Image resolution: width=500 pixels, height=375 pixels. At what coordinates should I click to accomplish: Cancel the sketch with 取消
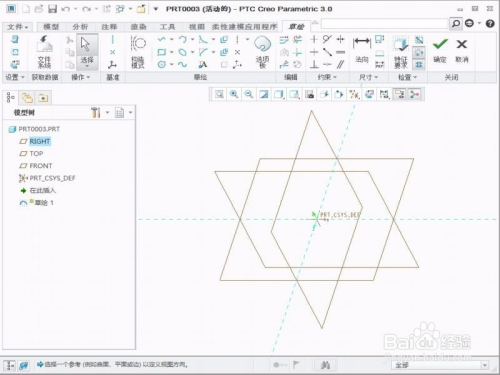[462, 50]
